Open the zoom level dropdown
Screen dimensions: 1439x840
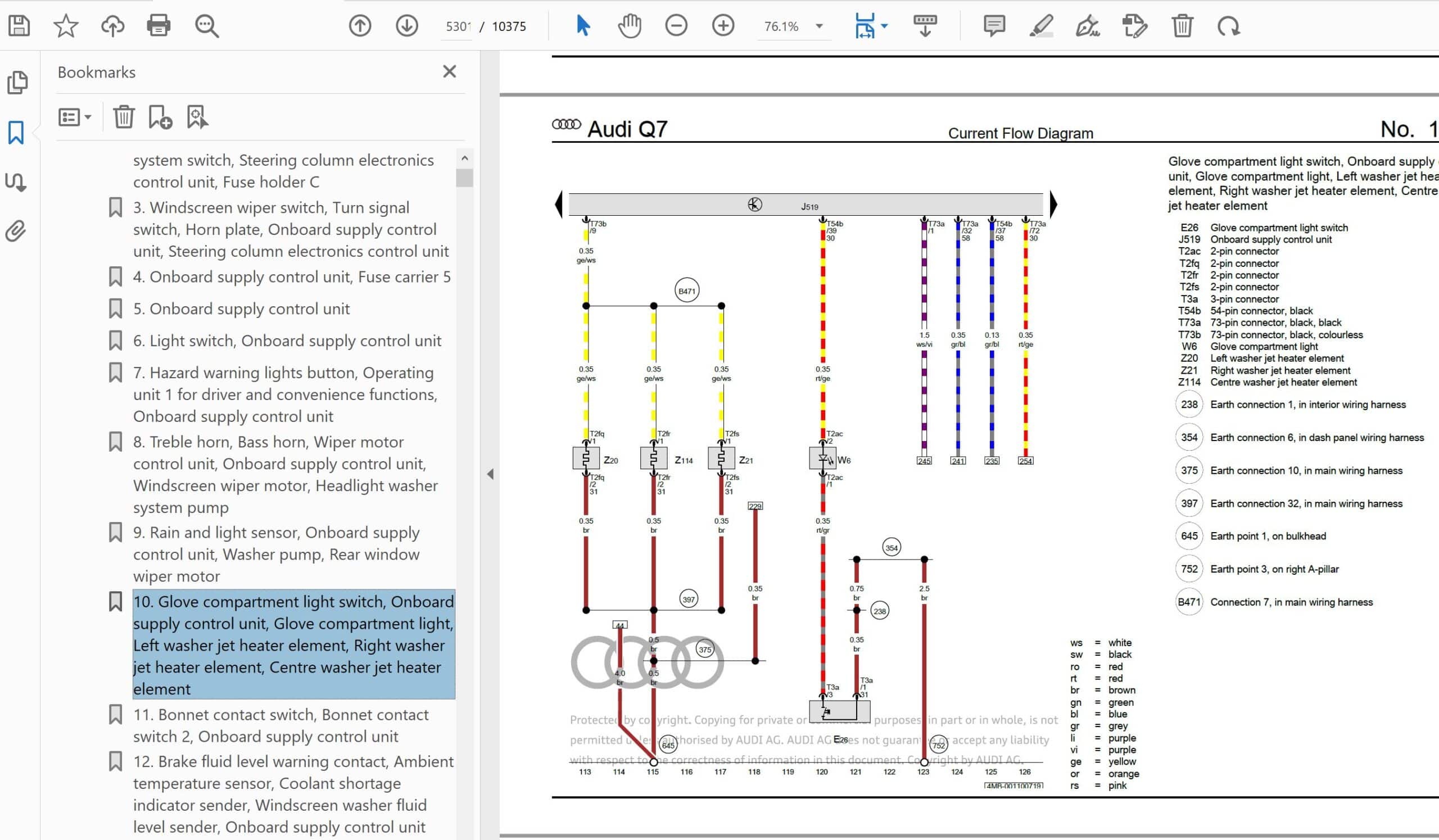(x=820, y=26)
